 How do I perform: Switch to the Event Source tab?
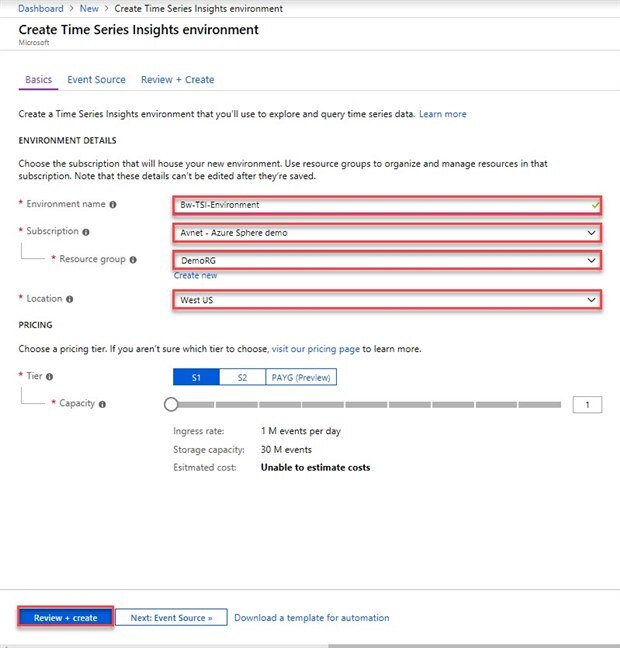coord(96,80)
